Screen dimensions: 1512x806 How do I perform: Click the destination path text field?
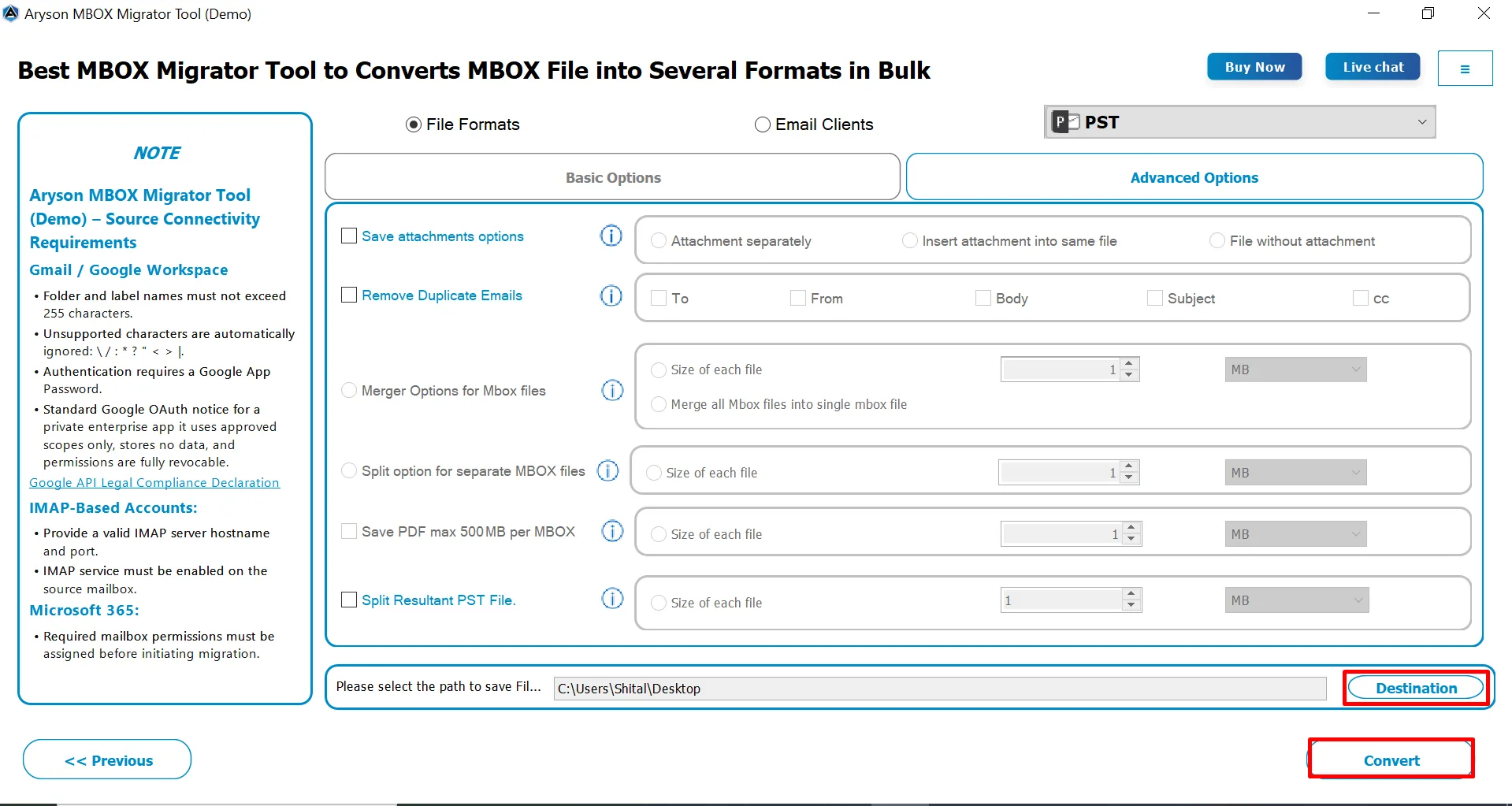click(939, 689)
